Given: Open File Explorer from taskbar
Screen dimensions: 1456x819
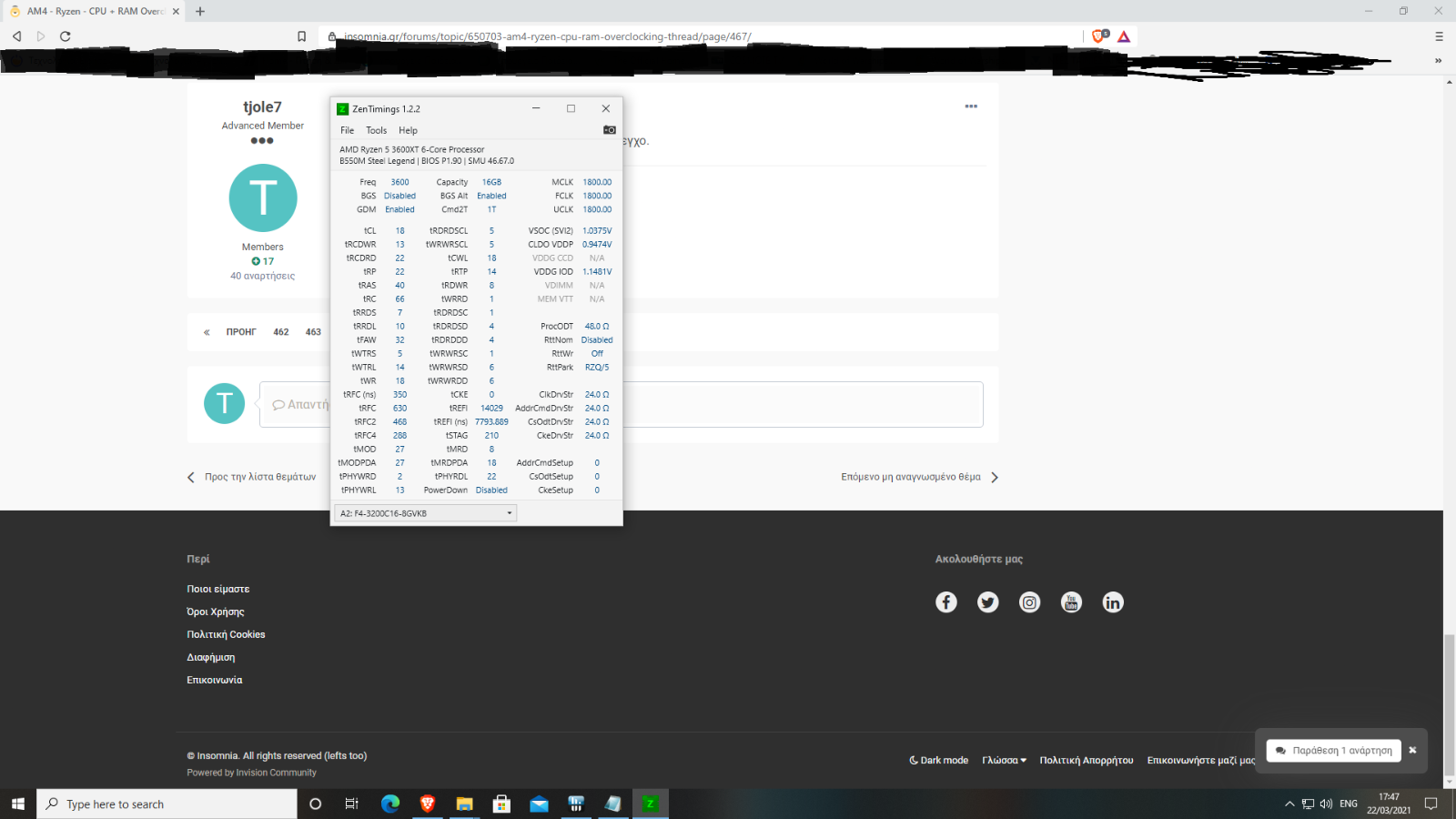Looking at the screenshot, I should coord(465,804).
